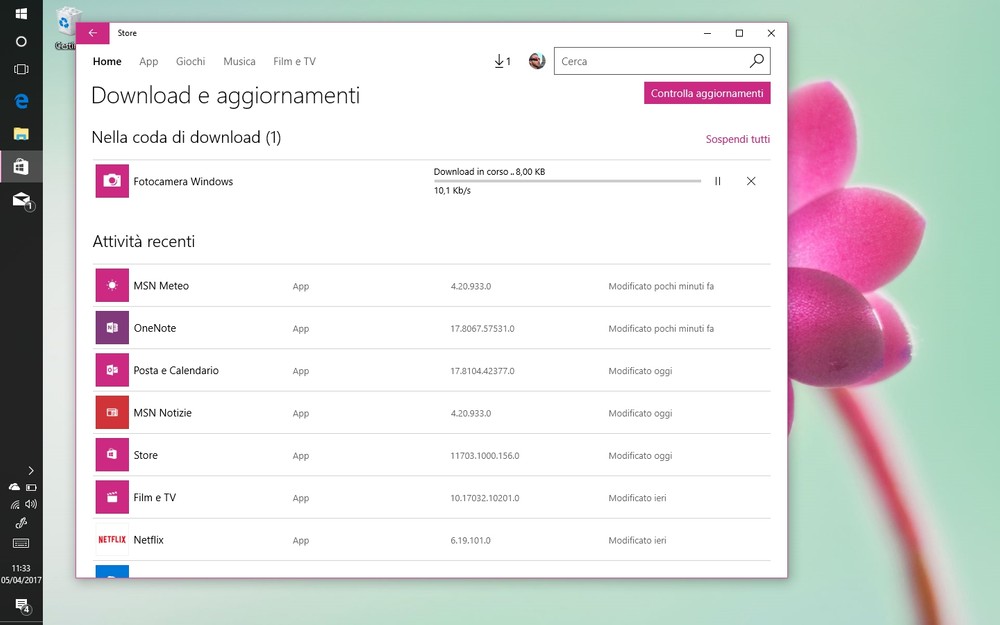Go back using the Store back arrow
The width and height of the screenshot is (1000, 625).
click(x=92, y=33)
